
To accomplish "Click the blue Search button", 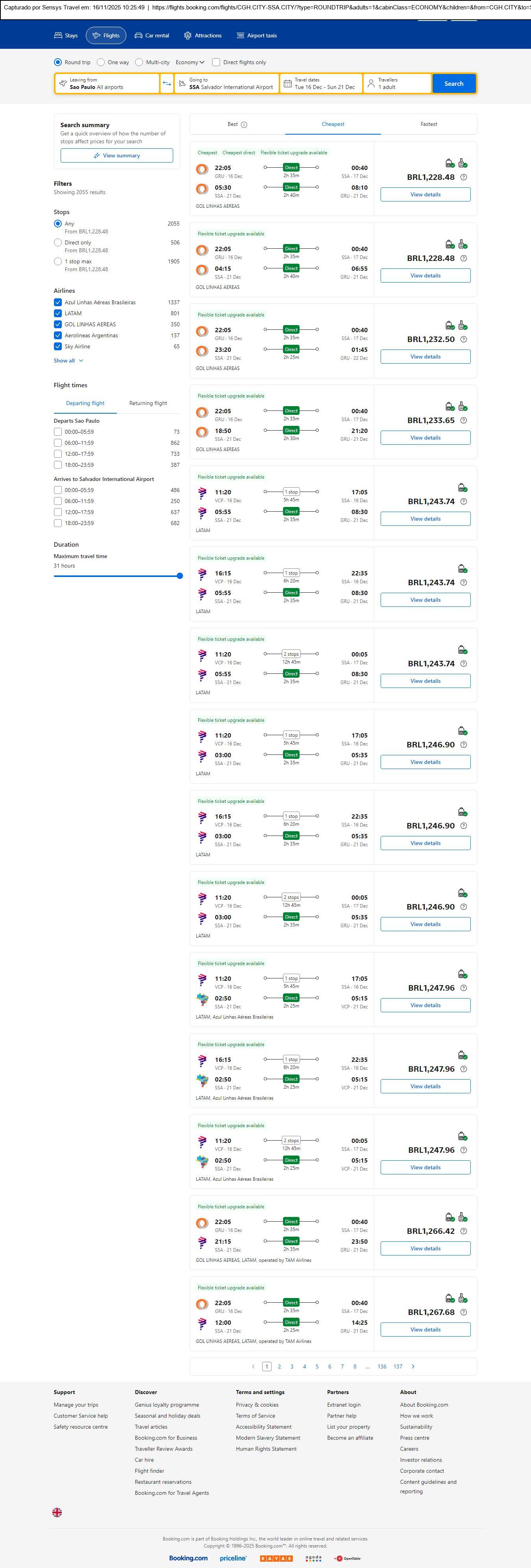I will click(x=454, y=83).
